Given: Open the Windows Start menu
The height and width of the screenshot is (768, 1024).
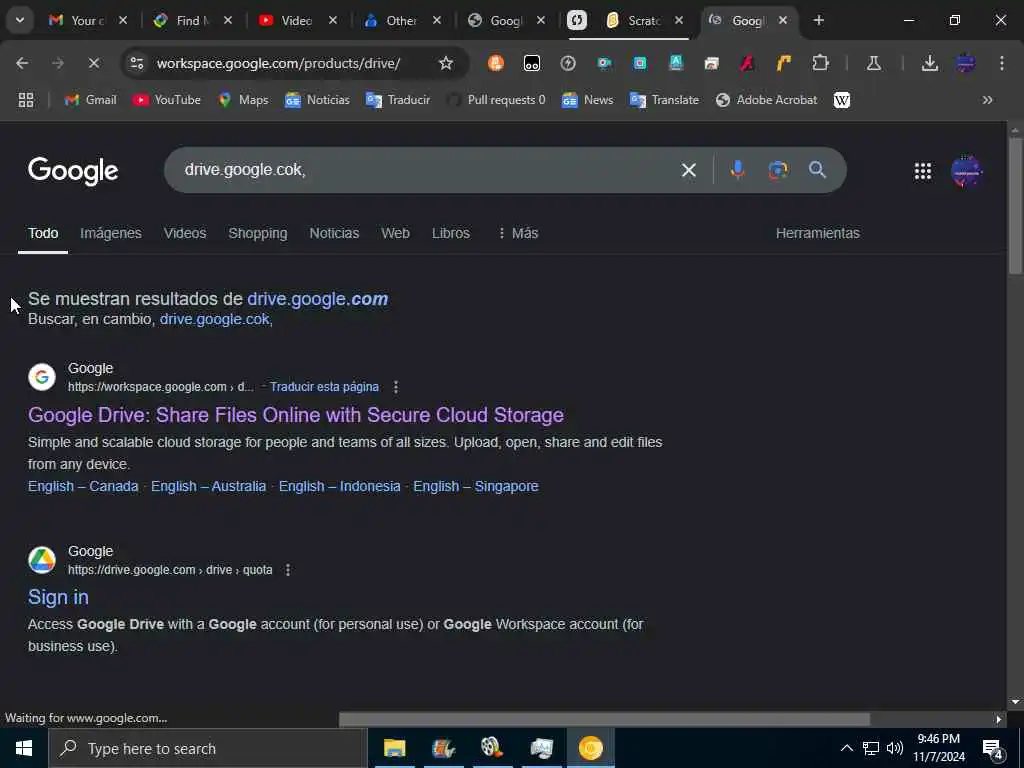Looking at the screenshot, I should click(24, 748).
